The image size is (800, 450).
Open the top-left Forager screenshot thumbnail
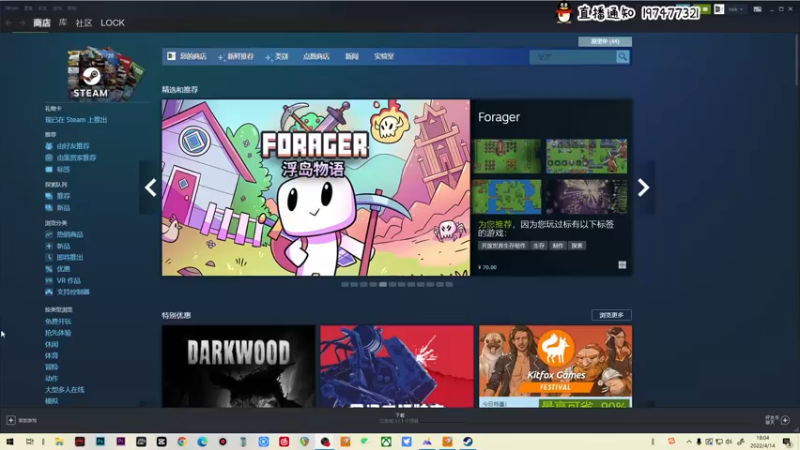pyautogui.click(x=507, y=156)
